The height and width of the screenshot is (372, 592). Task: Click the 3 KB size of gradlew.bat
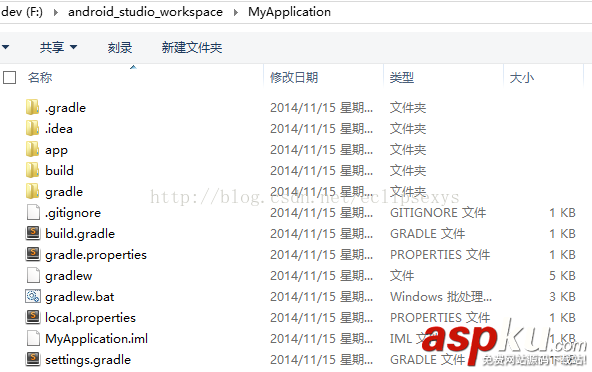562,297
